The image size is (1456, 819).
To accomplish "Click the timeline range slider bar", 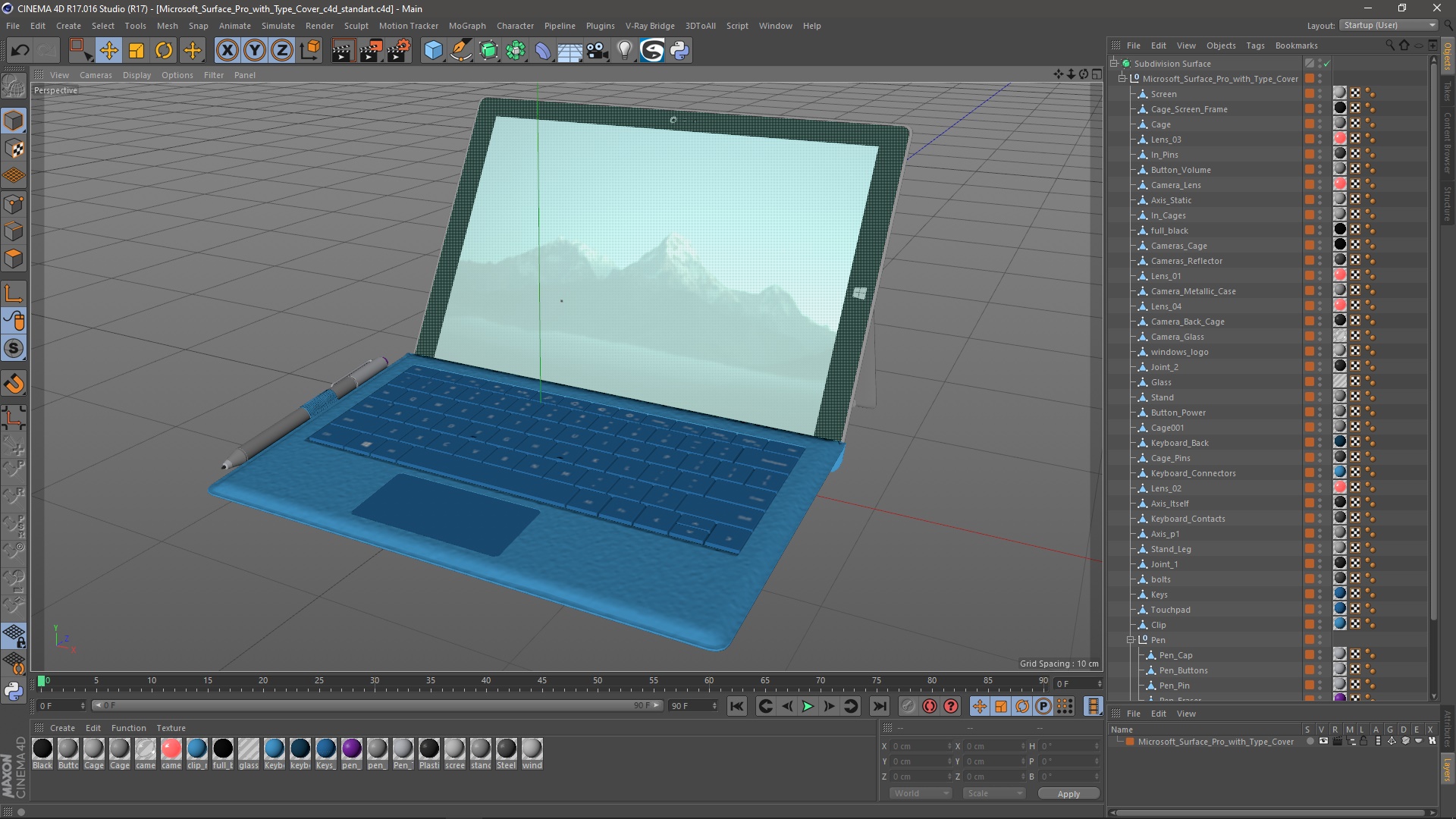I will pos(377,705).
